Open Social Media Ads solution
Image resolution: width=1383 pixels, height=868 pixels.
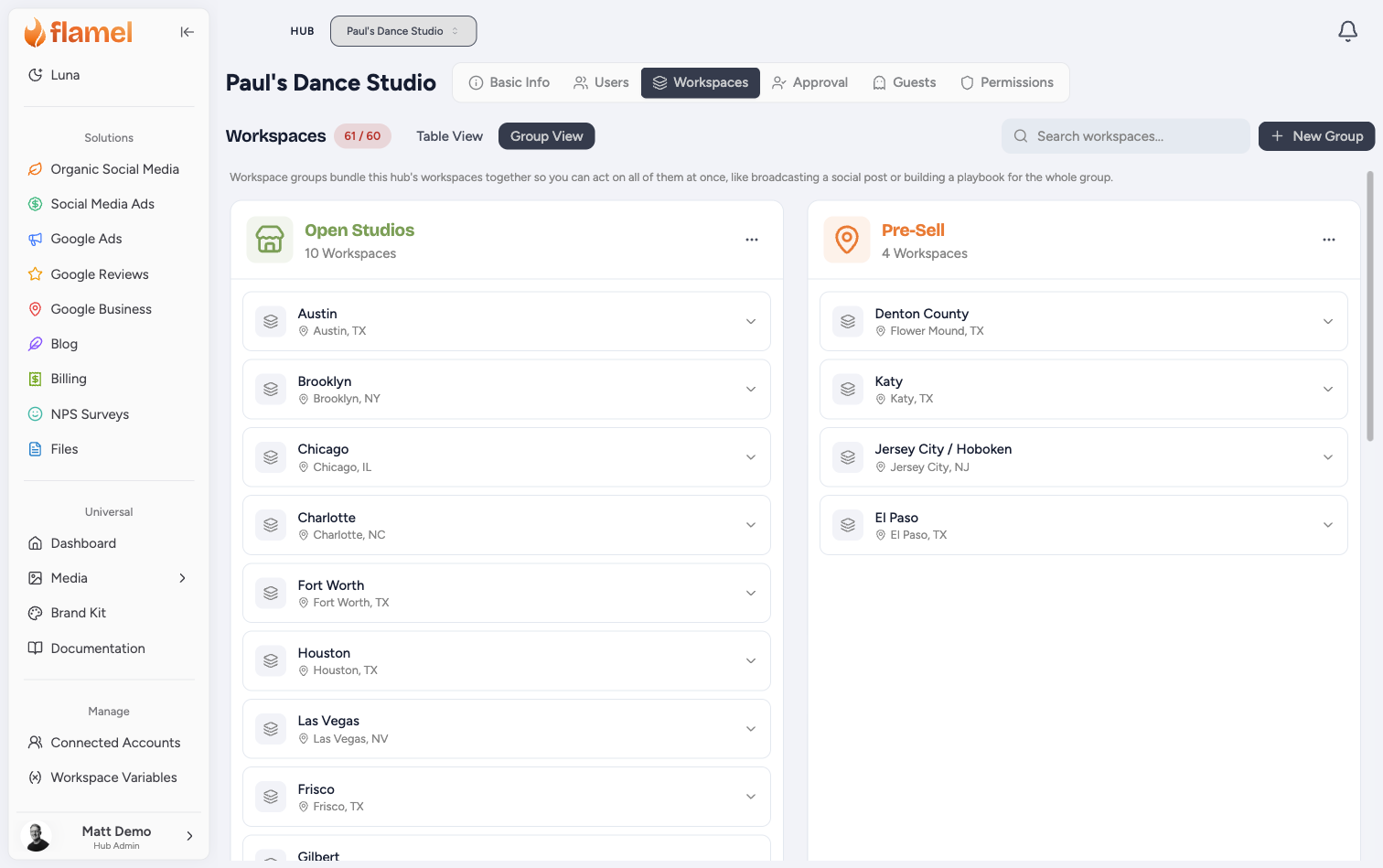point(109,204)
